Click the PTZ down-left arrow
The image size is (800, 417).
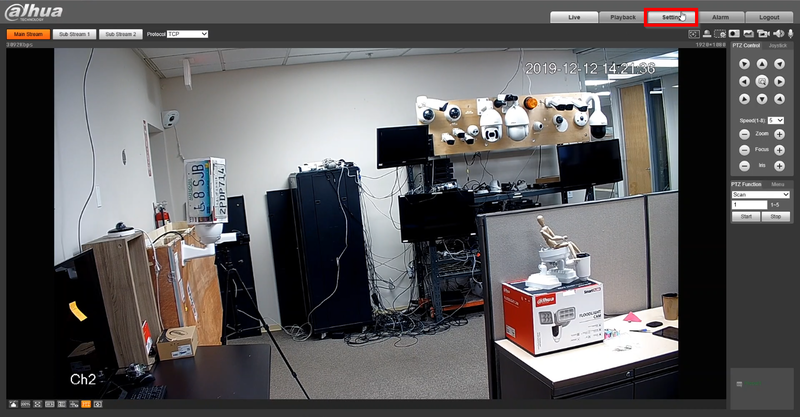(744, 99)
